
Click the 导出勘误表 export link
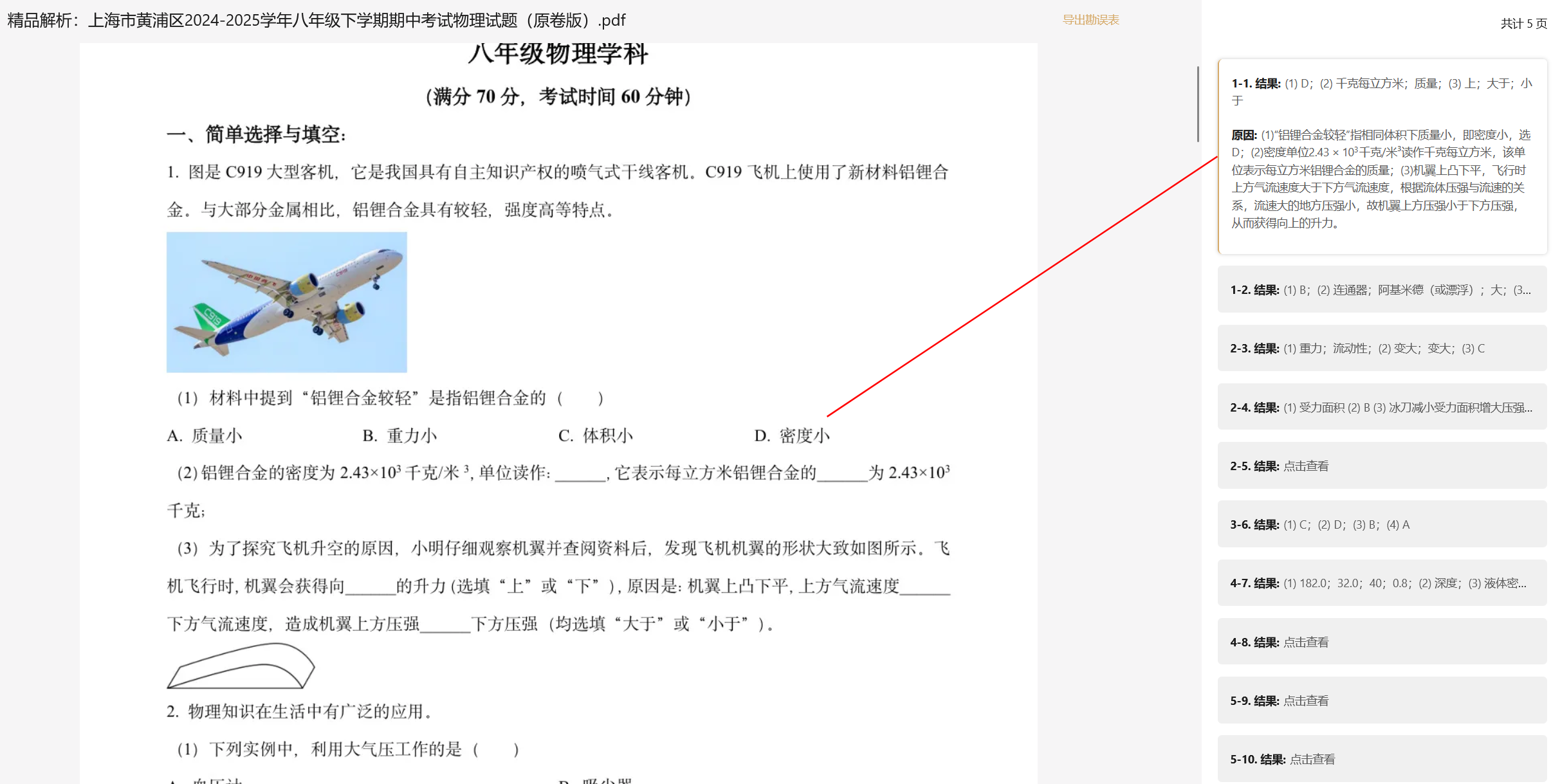pyautogui.click(x=1090, y=20)
